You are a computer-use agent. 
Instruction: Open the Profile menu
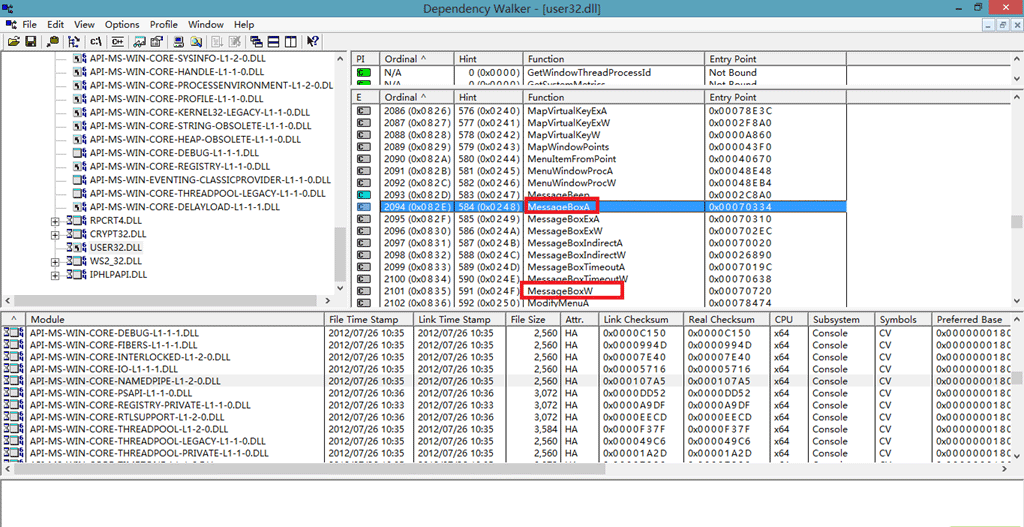tap(164, 24)
